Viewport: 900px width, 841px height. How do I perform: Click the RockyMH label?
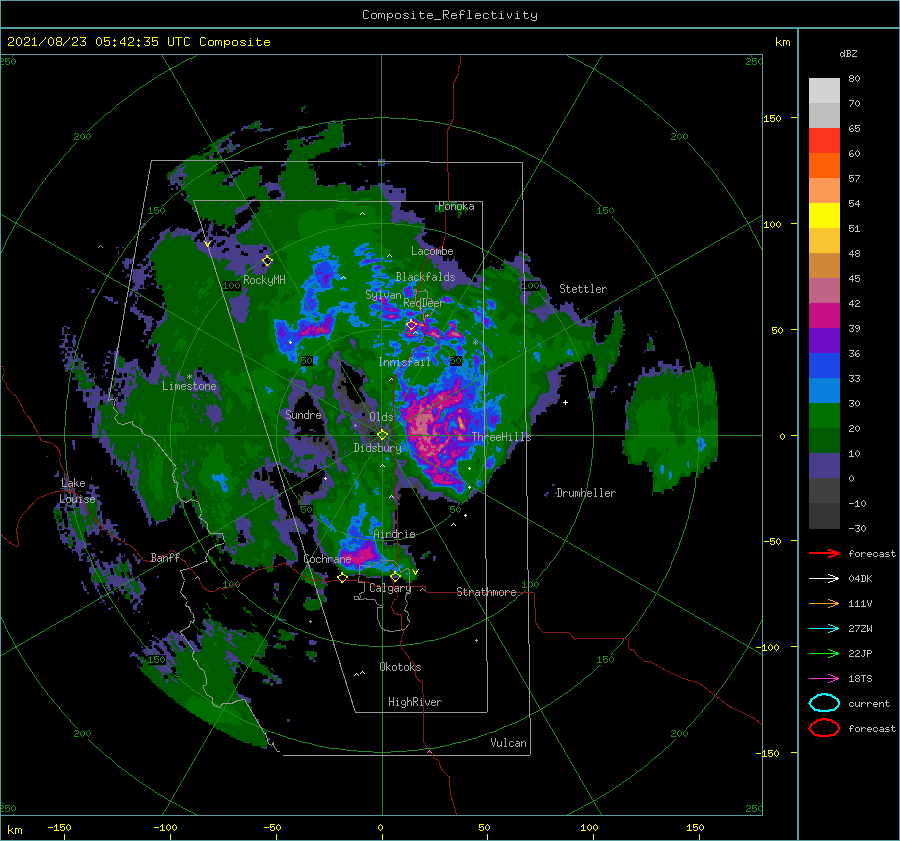264,280
